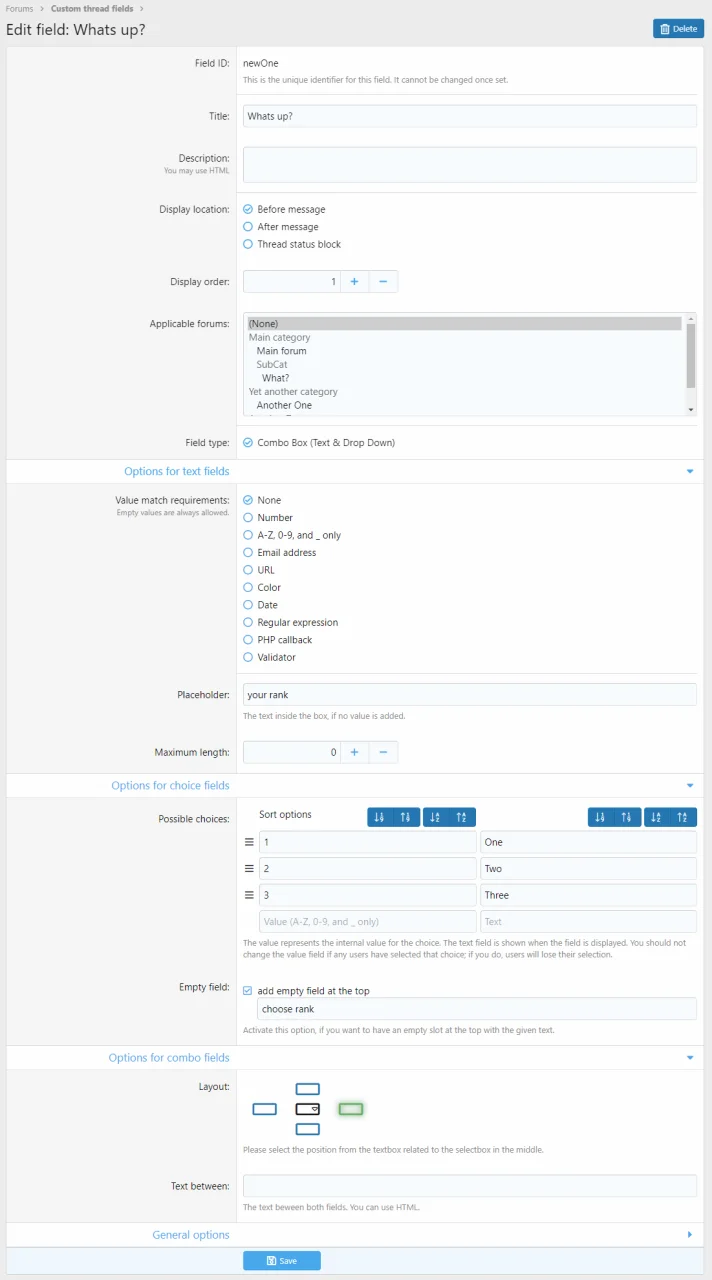Viewport: 712px width, 1280px height.
Task: Go to Forums breadcrumb link
Action: click(19, 9)
